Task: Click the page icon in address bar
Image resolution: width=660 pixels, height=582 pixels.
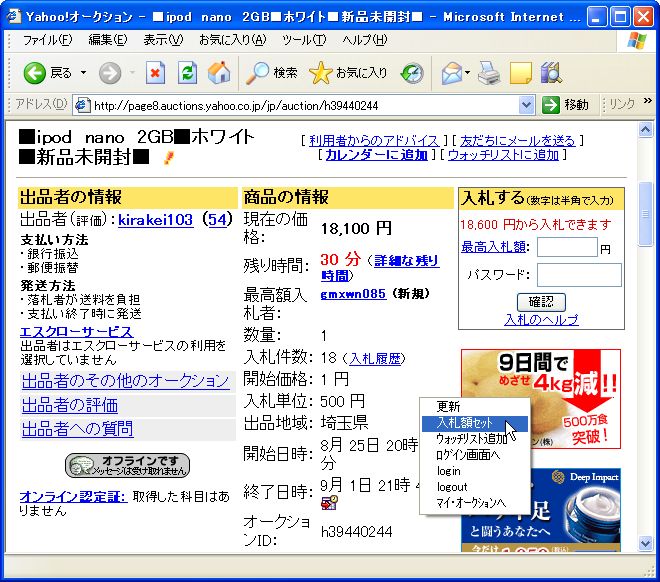Action: [x=83, y=105]
